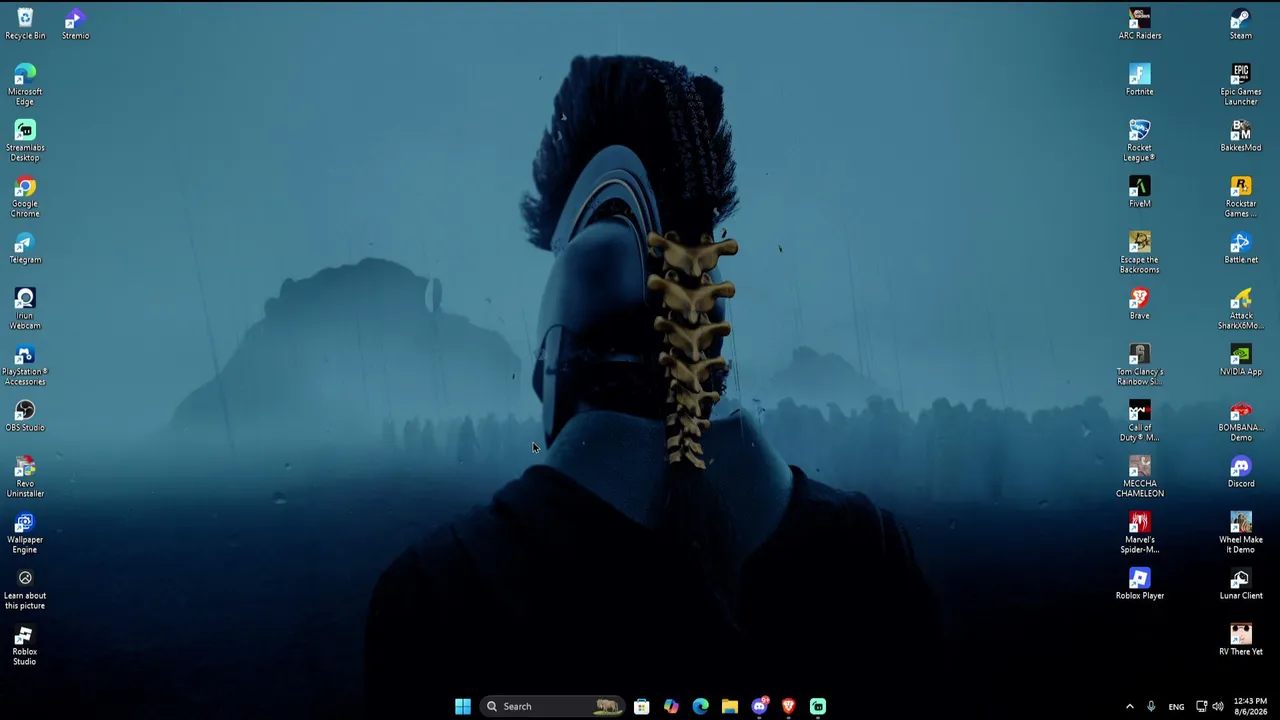Open network quick settings icon

pos(1201,706)
